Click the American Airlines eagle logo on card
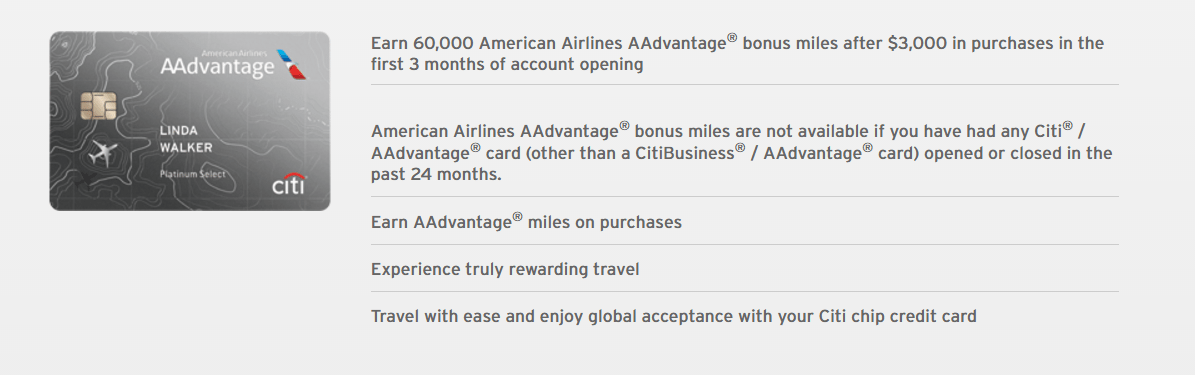Screen dimensions: 1195x375 (291, 64)
